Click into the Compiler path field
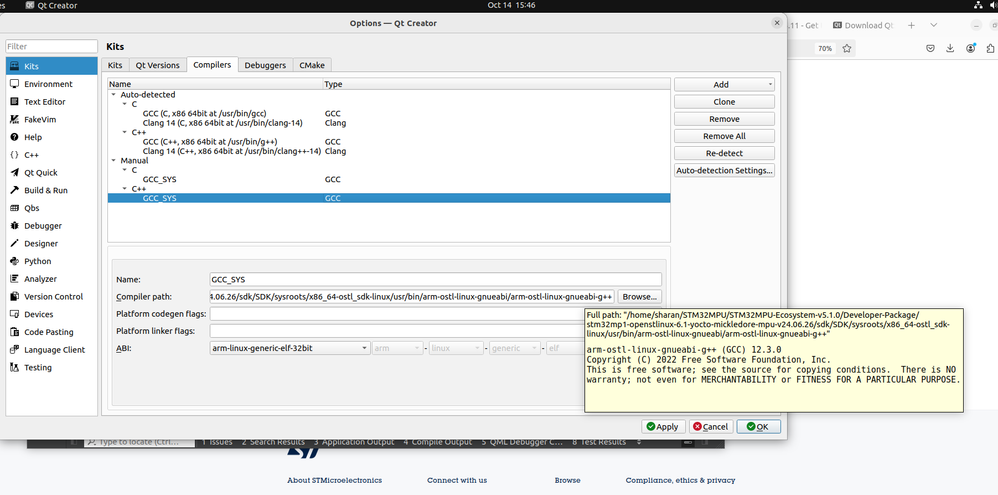 (412, 296)
